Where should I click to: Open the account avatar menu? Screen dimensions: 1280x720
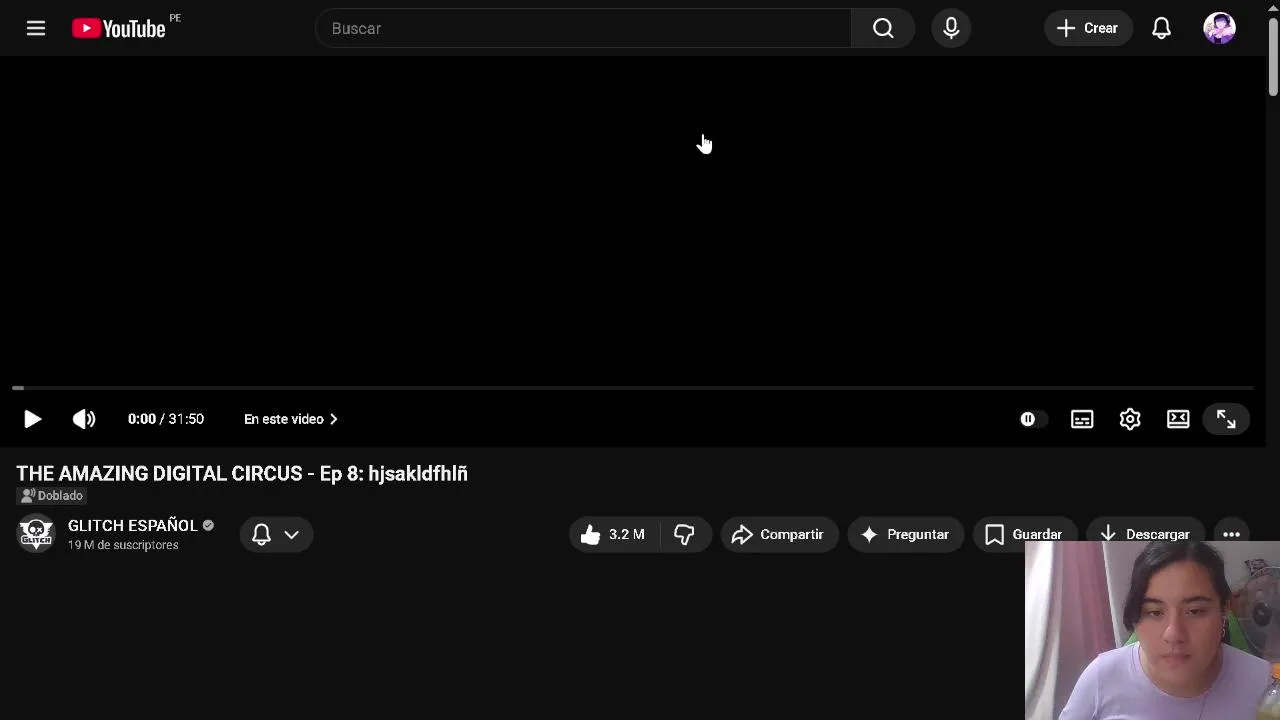tap(1219, 28)
